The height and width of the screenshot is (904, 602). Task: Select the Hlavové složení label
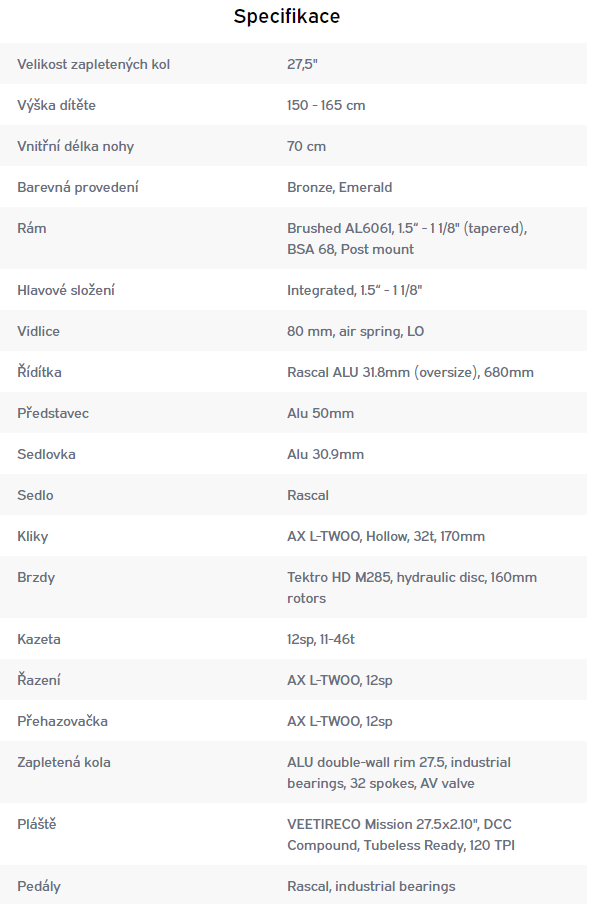point(66,290)
